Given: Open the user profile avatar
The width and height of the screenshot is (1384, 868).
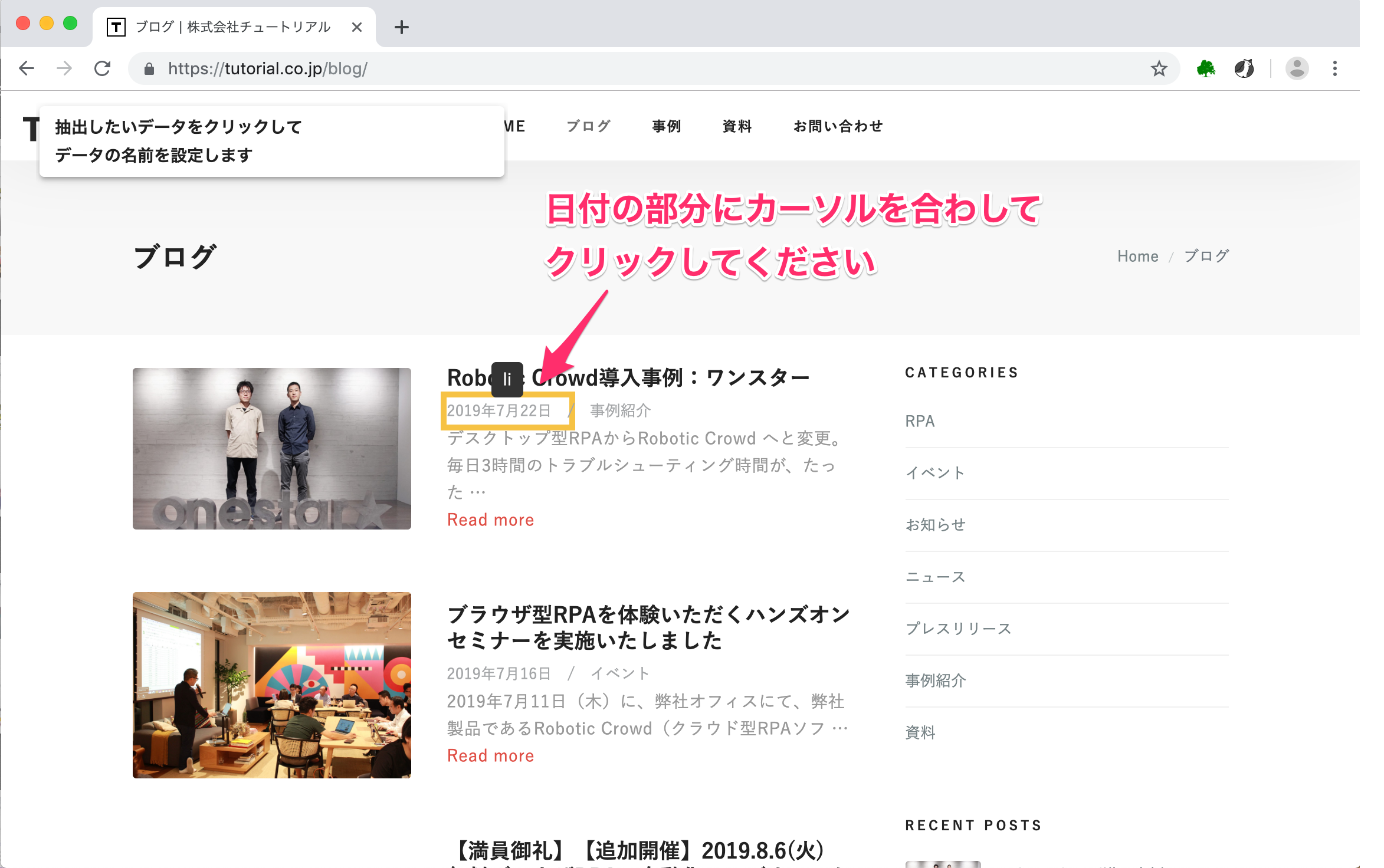Looking at the screenshot, I should tap(1297, 69).
